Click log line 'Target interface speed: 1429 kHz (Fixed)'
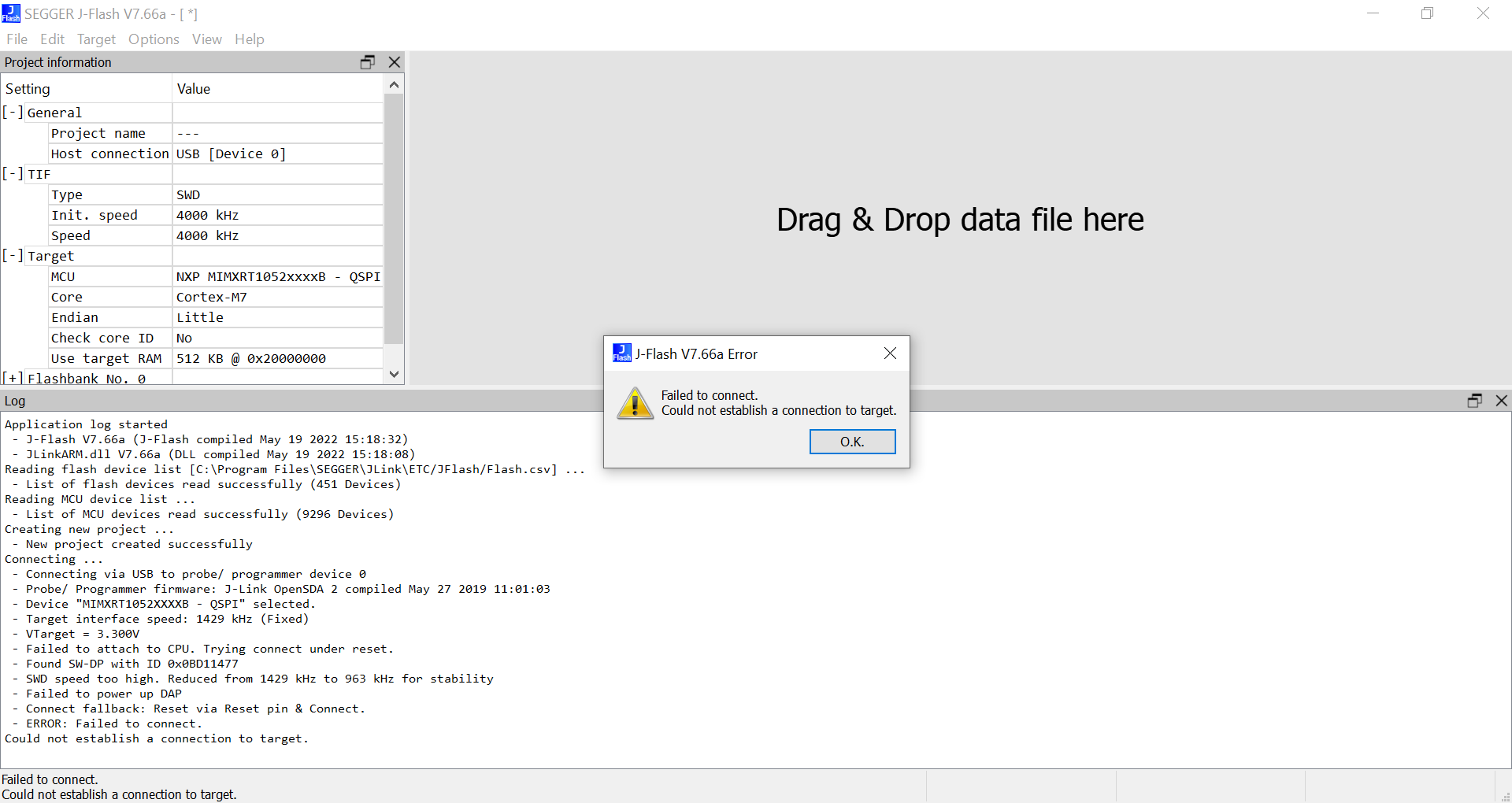The image size is (1512, 803). 168,619
